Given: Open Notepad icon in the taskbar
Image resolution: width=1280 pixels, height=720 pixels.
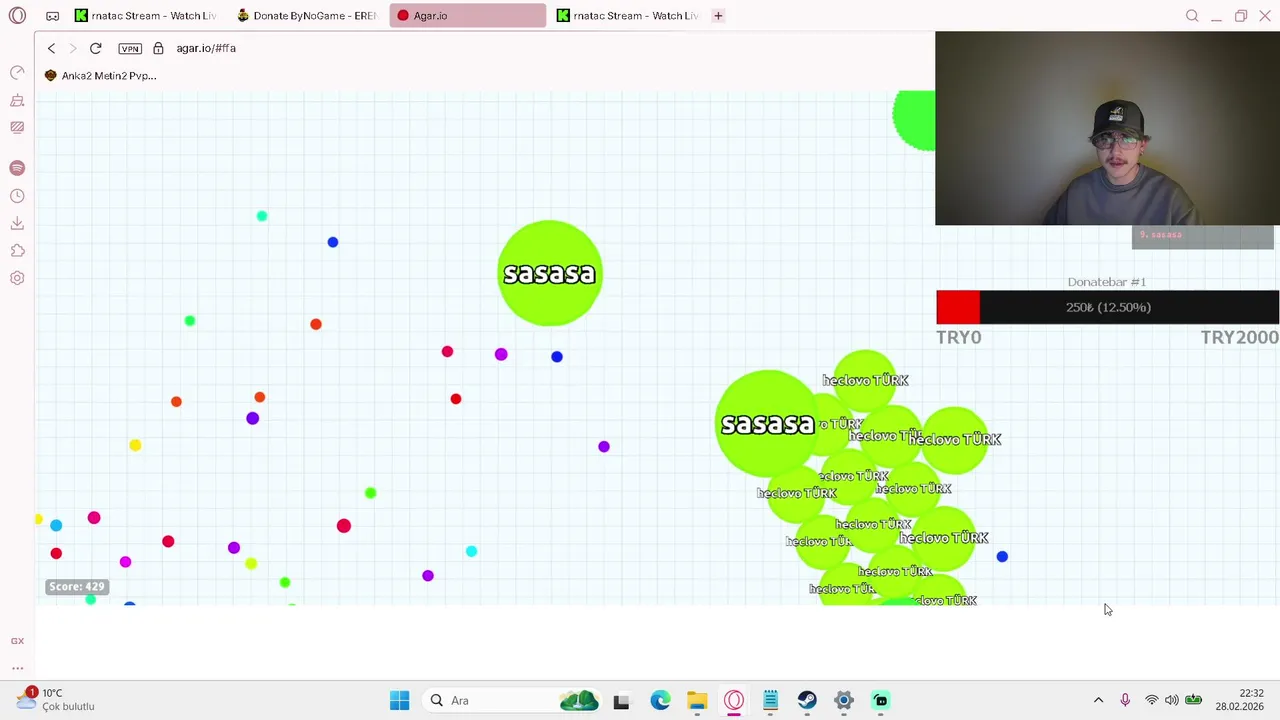Looking at the screenshot, I should click(771, 700).
